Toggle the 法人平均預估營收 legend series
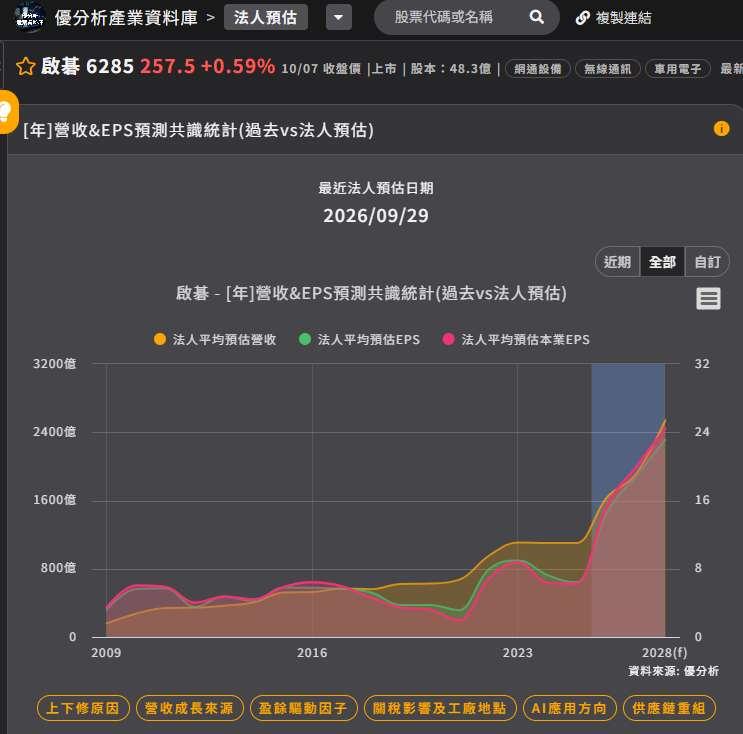This screenshot has height=734, width=743. pos(215,339)
